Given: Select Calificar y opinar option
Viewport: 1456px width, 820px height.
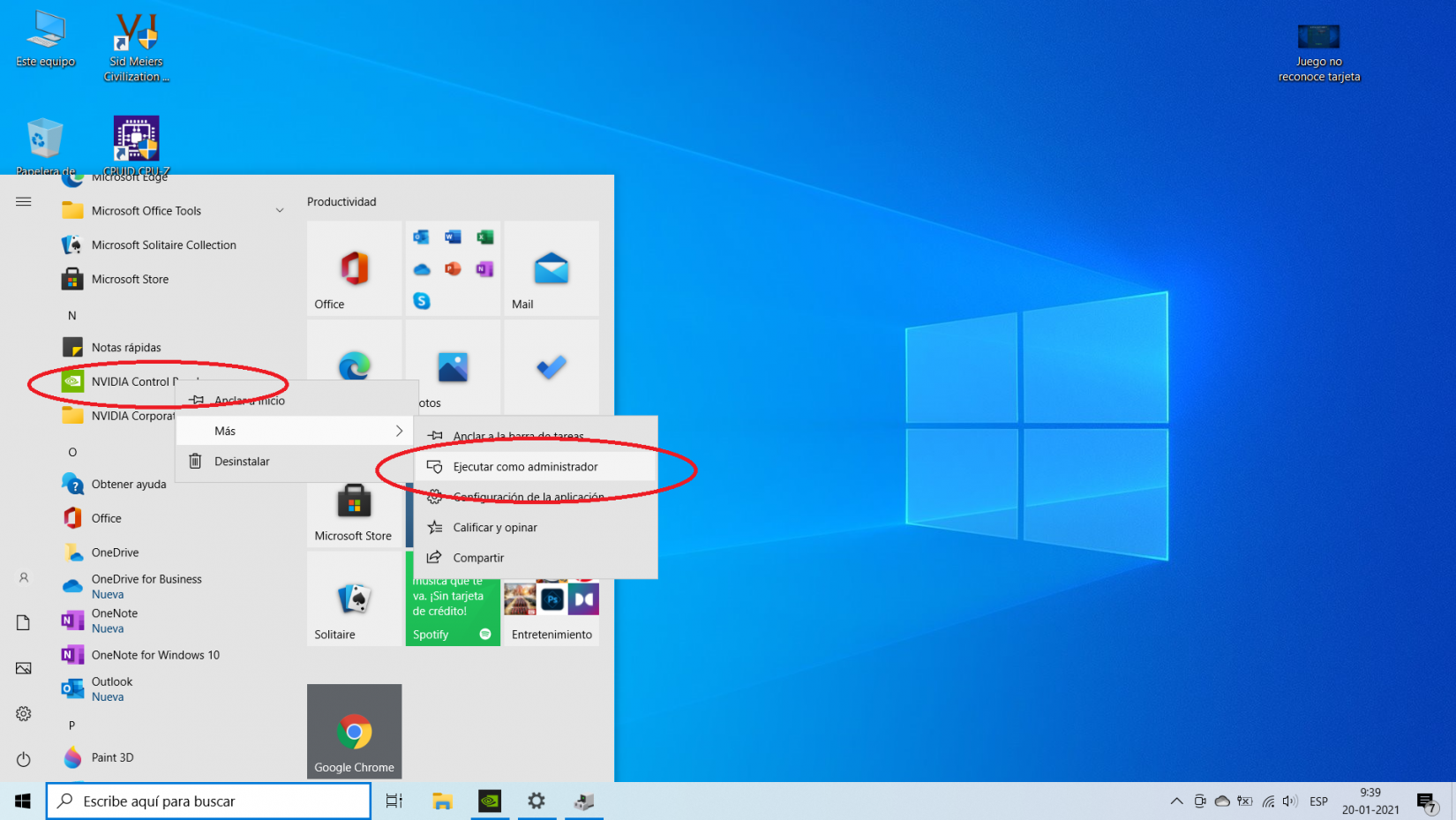Looking at the screenshot, I should 537,528.
